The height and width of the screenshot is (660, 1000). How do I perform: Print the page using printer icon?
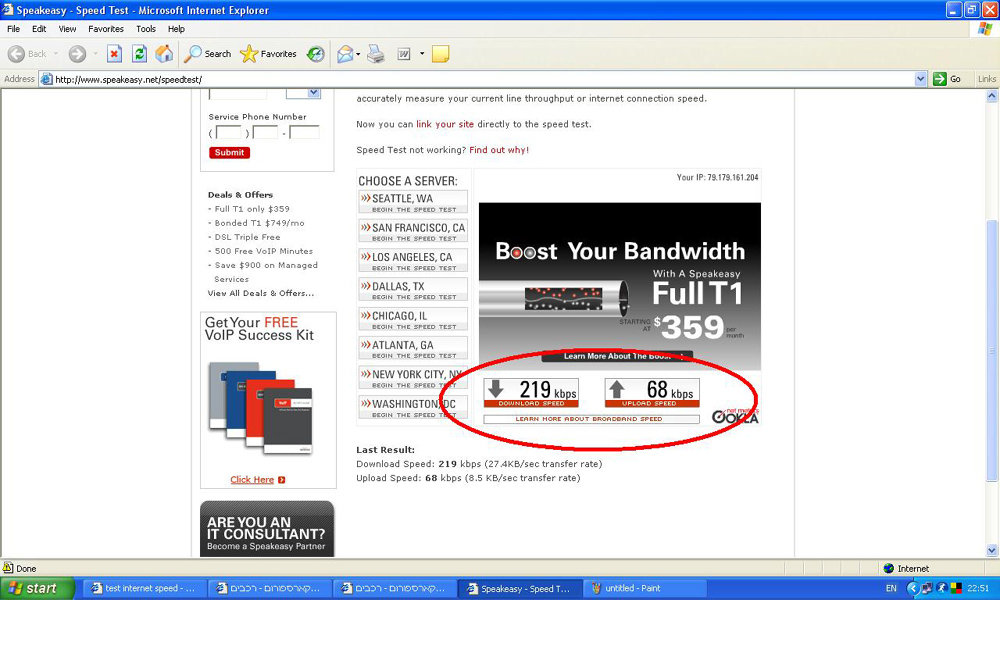click(x=376, y=54)
